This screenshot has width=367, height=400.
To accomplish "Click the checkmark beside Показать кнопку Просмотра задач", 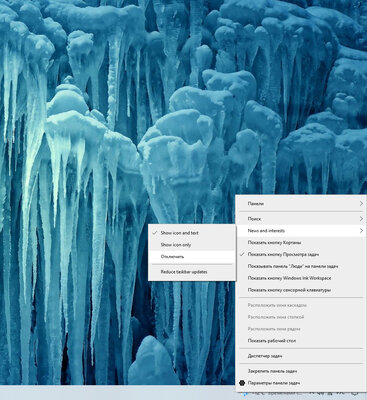I will click(x=242, y=254).
